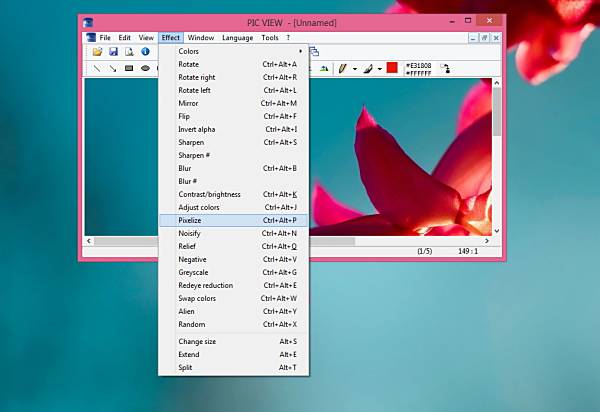Select the ellipse drawing tool
600x412 pixels.
pyautogui.click(x=145, y=68)
